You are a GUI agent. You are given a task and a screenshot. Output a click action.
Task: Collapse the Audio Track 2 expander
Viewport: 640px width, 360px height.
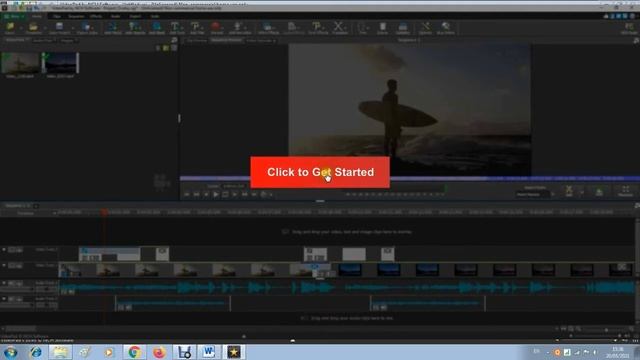[4, 299]
